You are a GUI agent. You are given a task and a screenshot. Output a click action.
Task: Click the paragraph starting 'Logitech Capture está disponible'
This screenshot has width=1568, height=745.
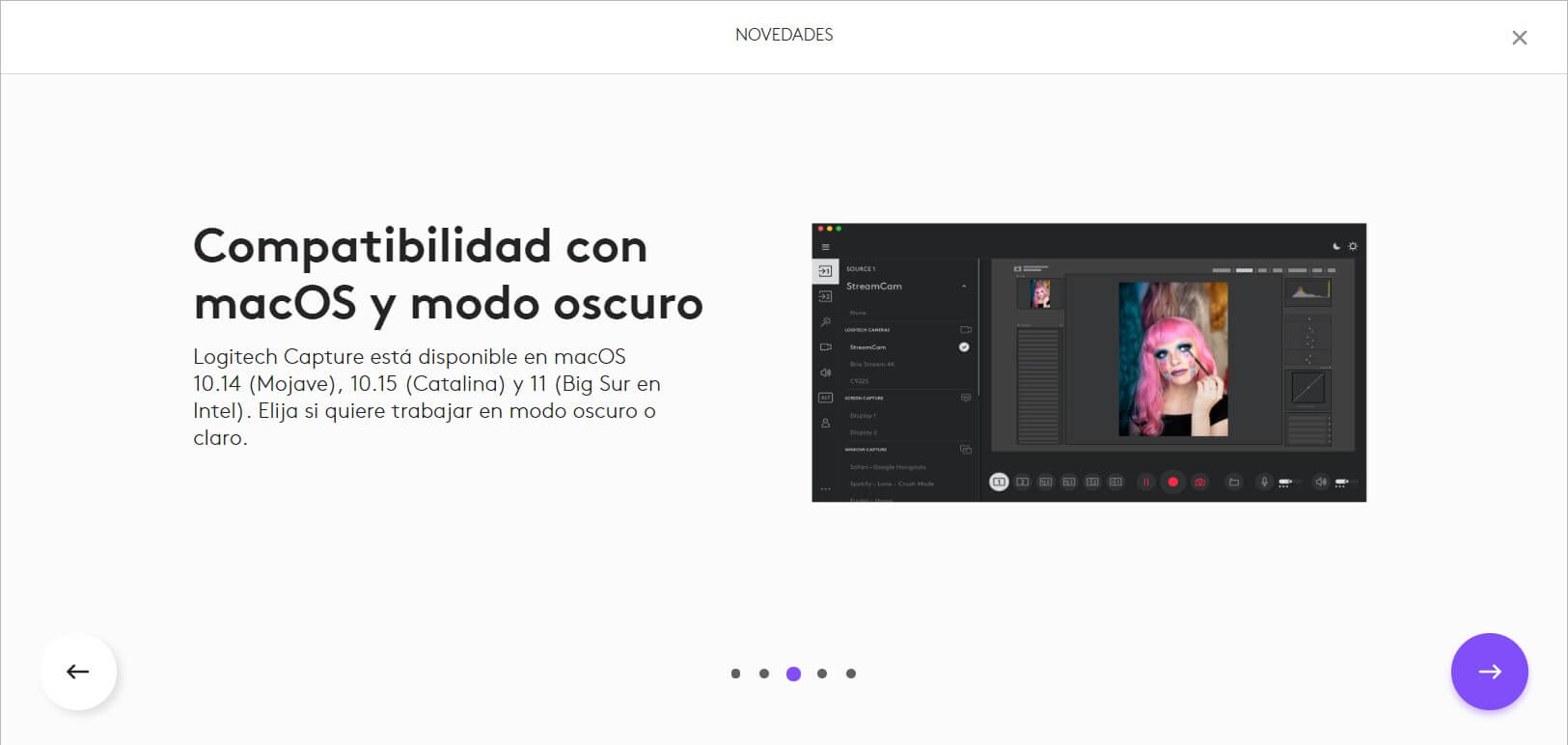coord(426,397)
